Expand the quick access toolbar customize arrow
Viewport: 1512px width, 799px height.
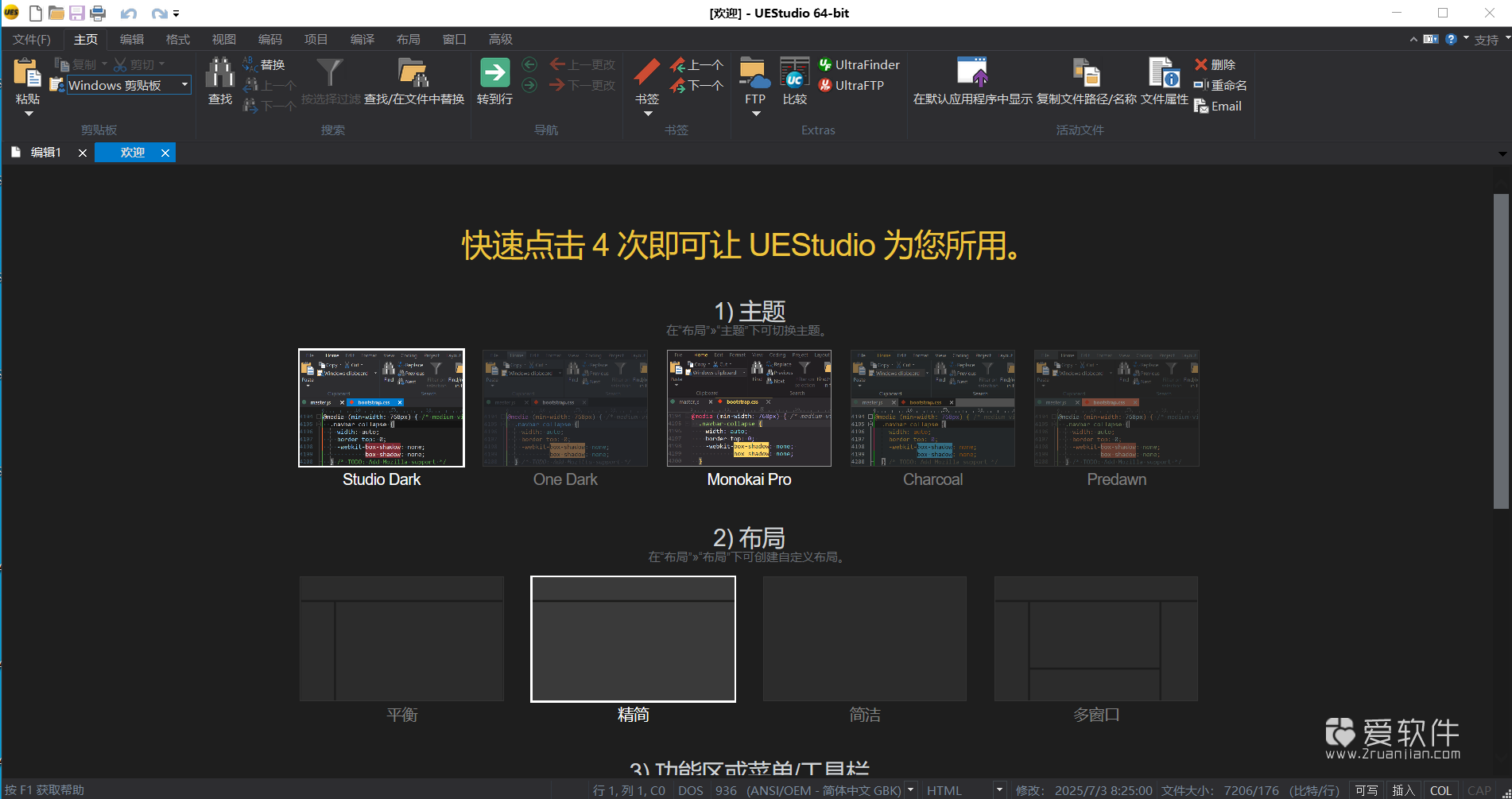176,14
